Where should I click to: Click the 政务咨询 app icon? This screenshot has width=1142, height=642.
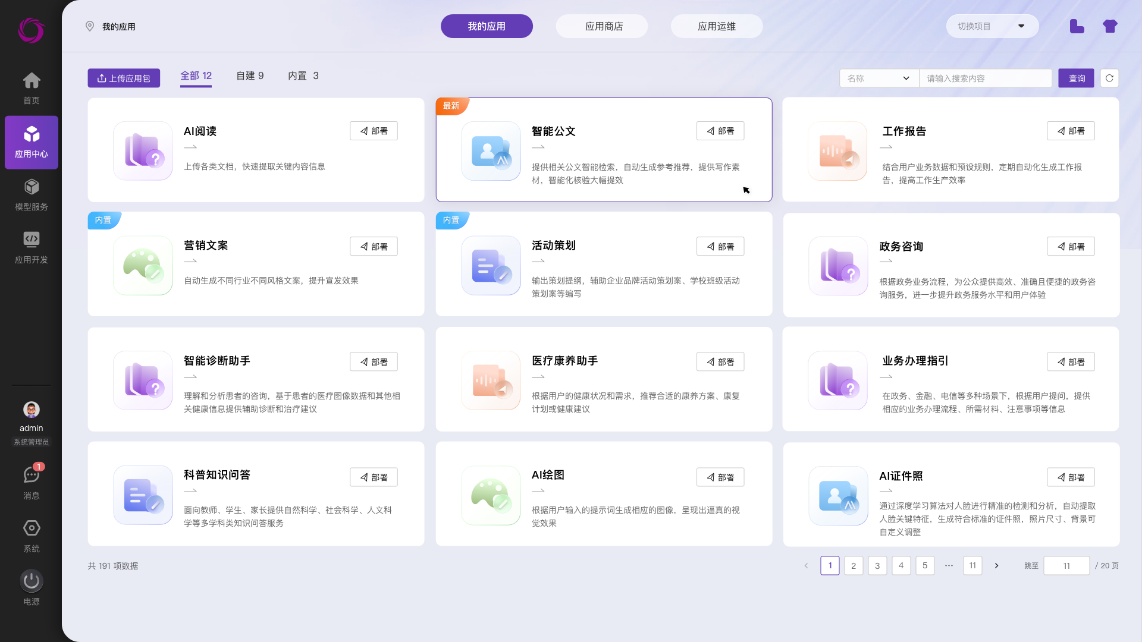tap(838, 266)
